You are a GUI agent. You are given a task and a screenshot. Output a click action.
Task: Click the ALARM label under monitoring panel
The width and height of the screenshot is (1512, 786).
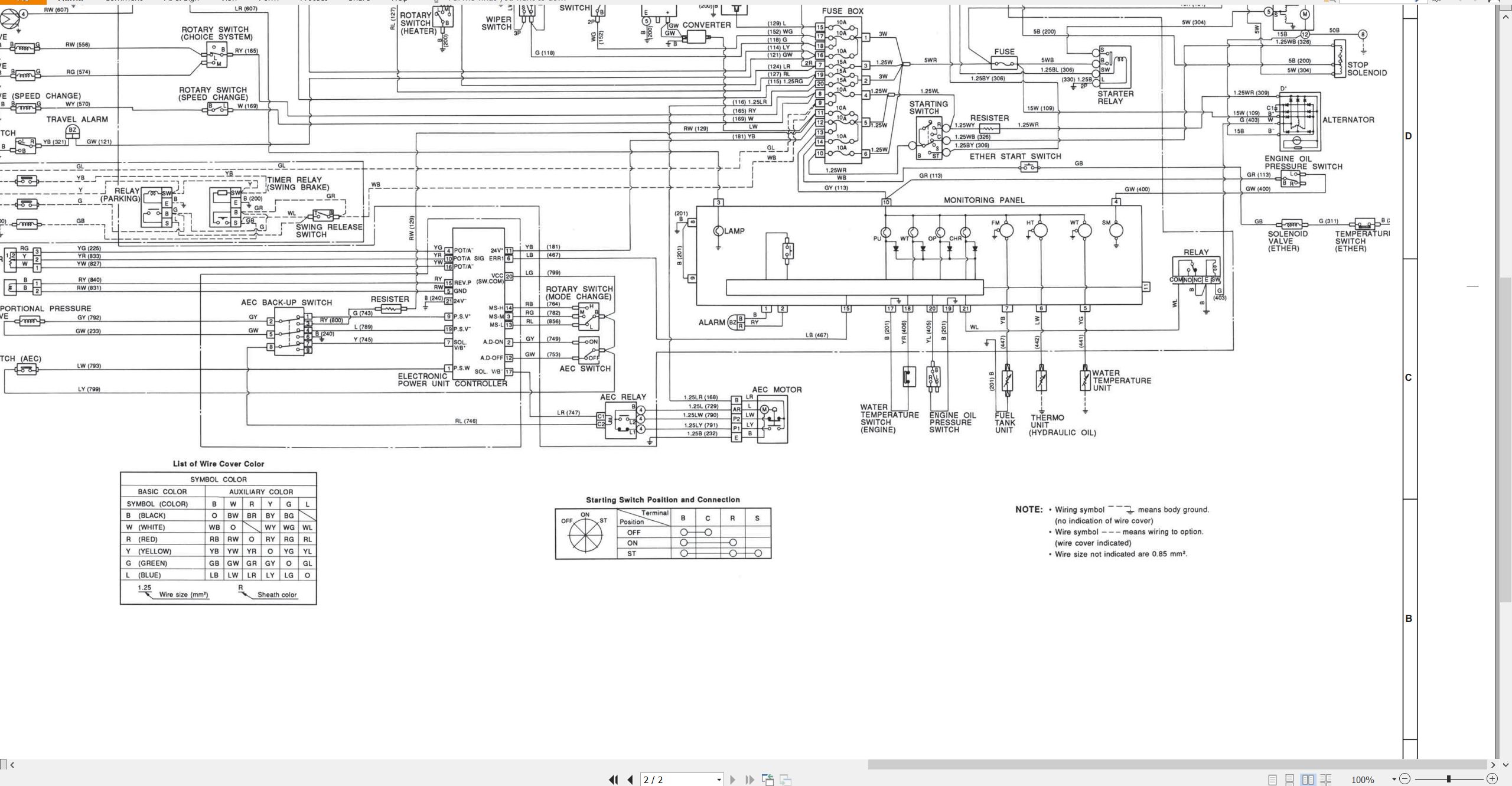(x=711, y=322)
